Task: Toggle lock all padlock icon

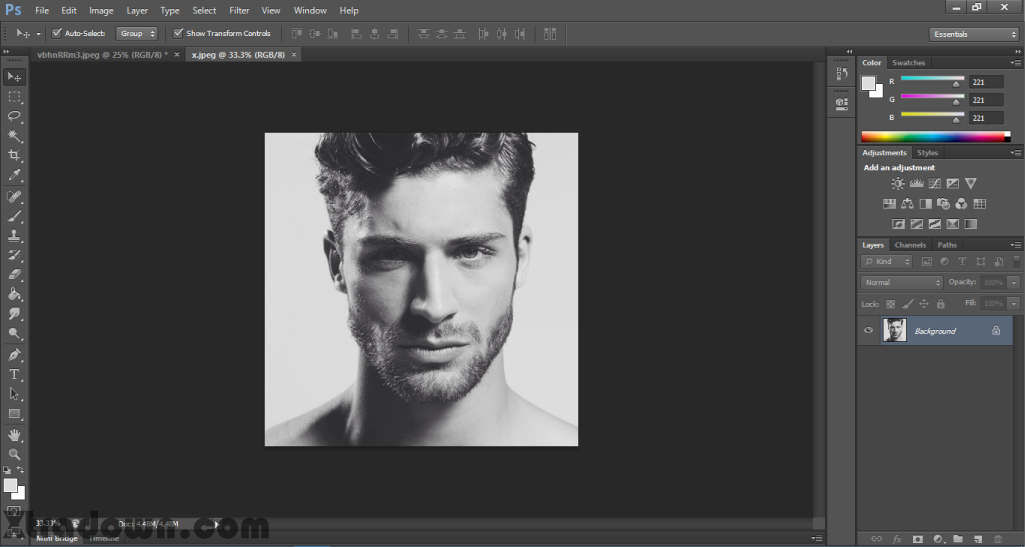Action: (x=941, y=304)
